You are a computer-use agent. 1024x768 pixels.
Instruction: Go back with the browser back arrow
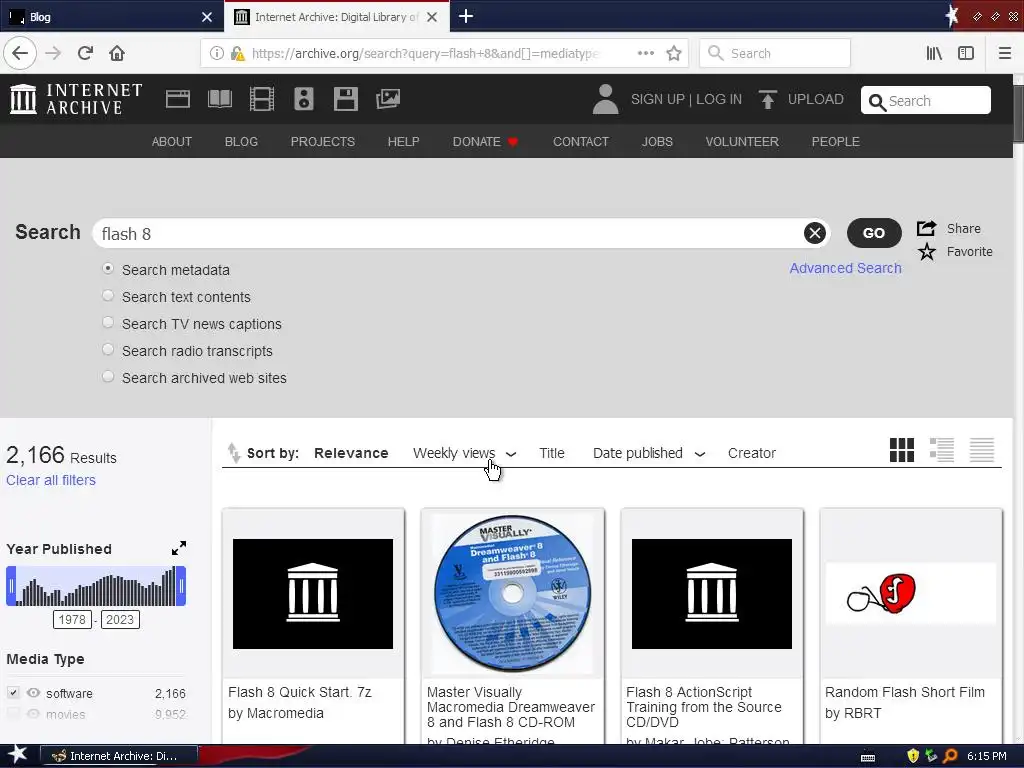click(20, 53)
